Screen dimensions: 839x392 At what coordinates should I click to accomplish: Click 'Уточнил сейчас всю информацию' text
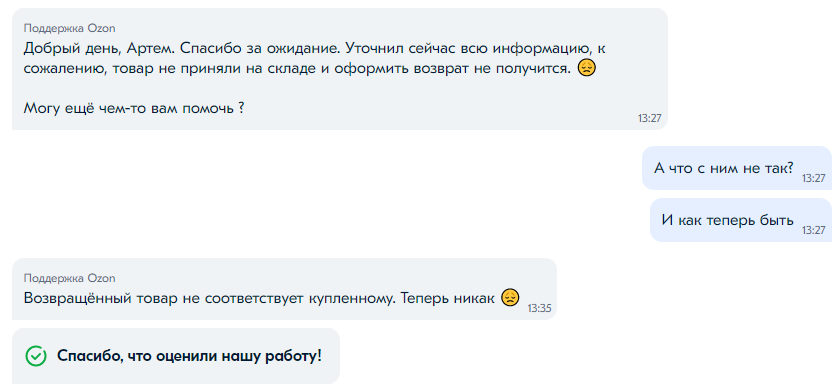click(x=468, y=49)
